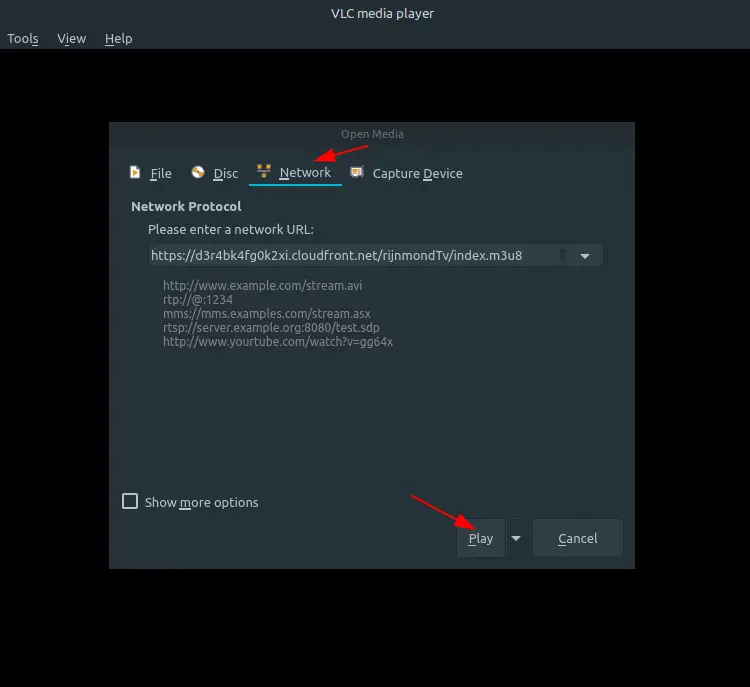
Task: Click the example text rtsp://server.example.org:8080/test.sdp
Action: pos(271,328)
